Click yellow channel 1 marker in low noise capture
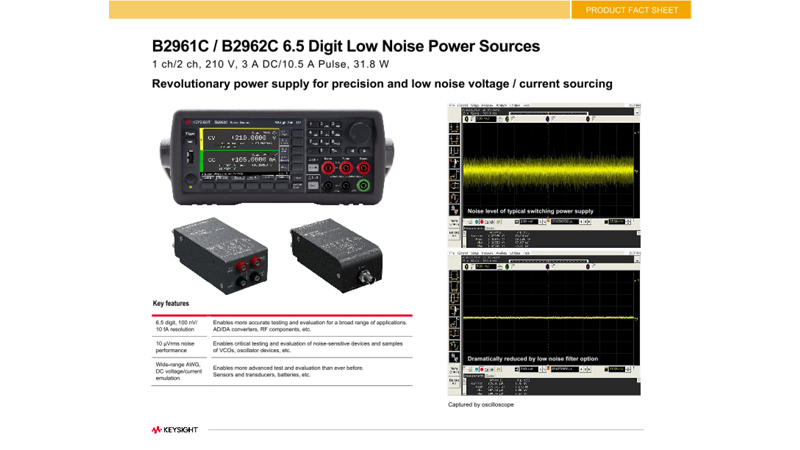This screenshot has height=450, width=800. point(466,267)
